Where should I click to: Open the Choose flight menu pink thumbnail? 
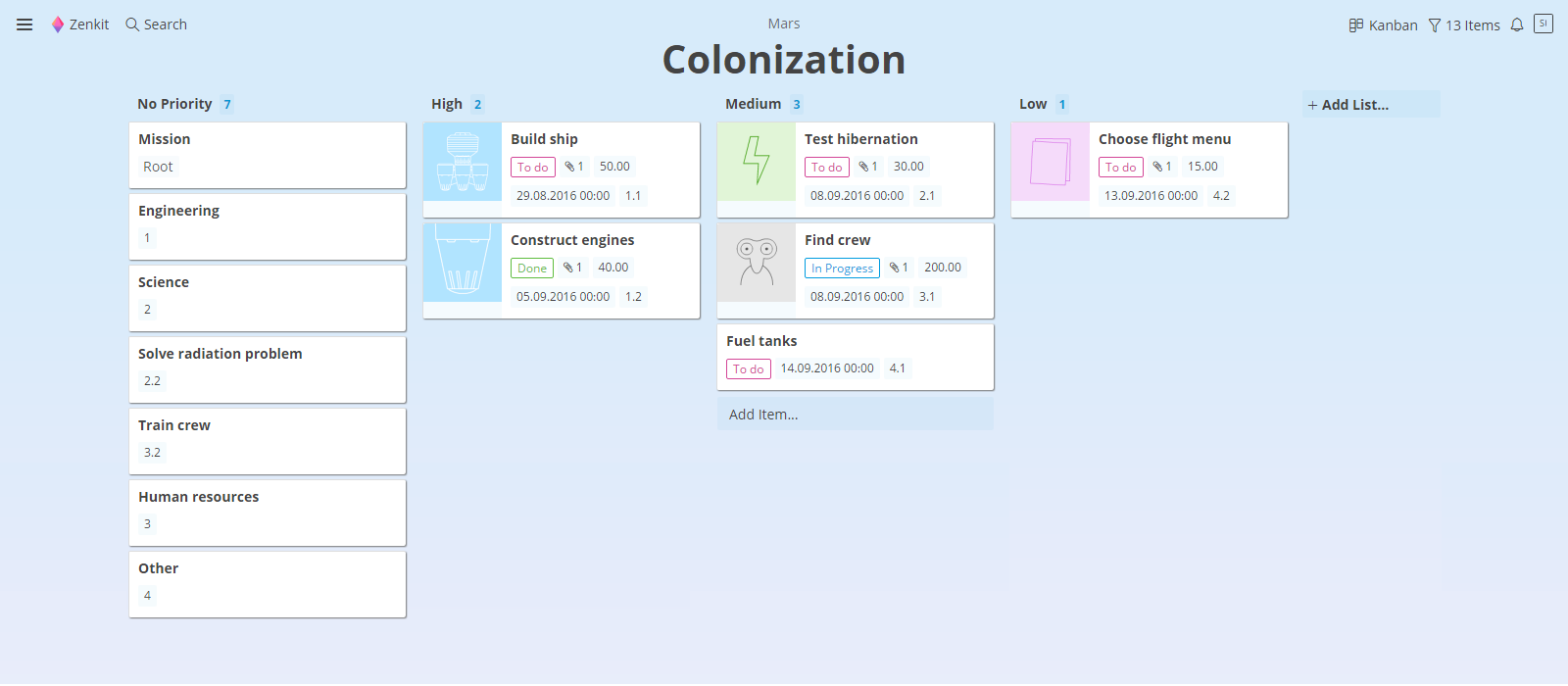pyautogui.click(x=1051, y=162)
